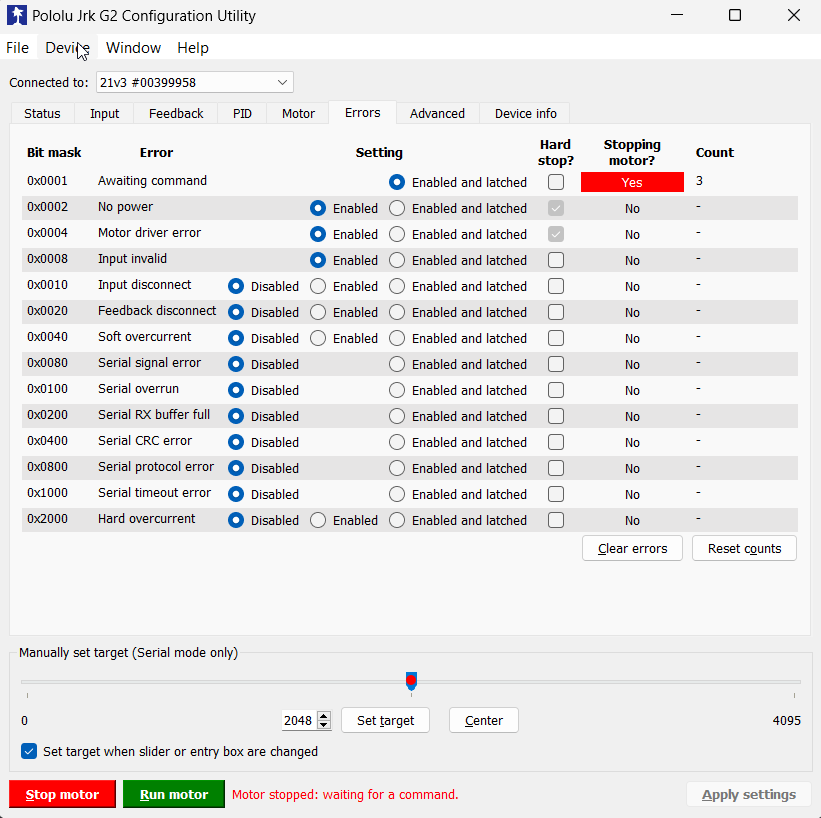This screenshot has width=821, height=818.
Task: Open the Connected to device dropdown
Action: point(194,82)
